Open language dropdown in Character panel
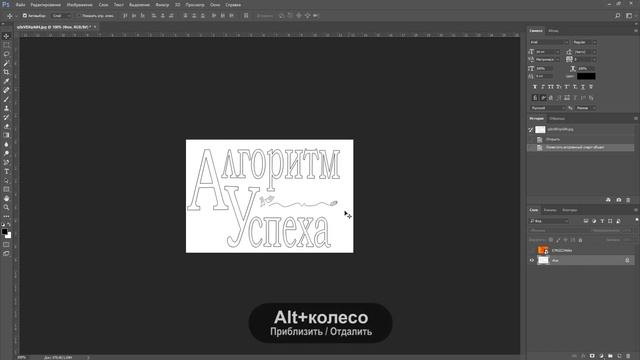The width and height of the screenshot is (640, 360). coord(548,108)
